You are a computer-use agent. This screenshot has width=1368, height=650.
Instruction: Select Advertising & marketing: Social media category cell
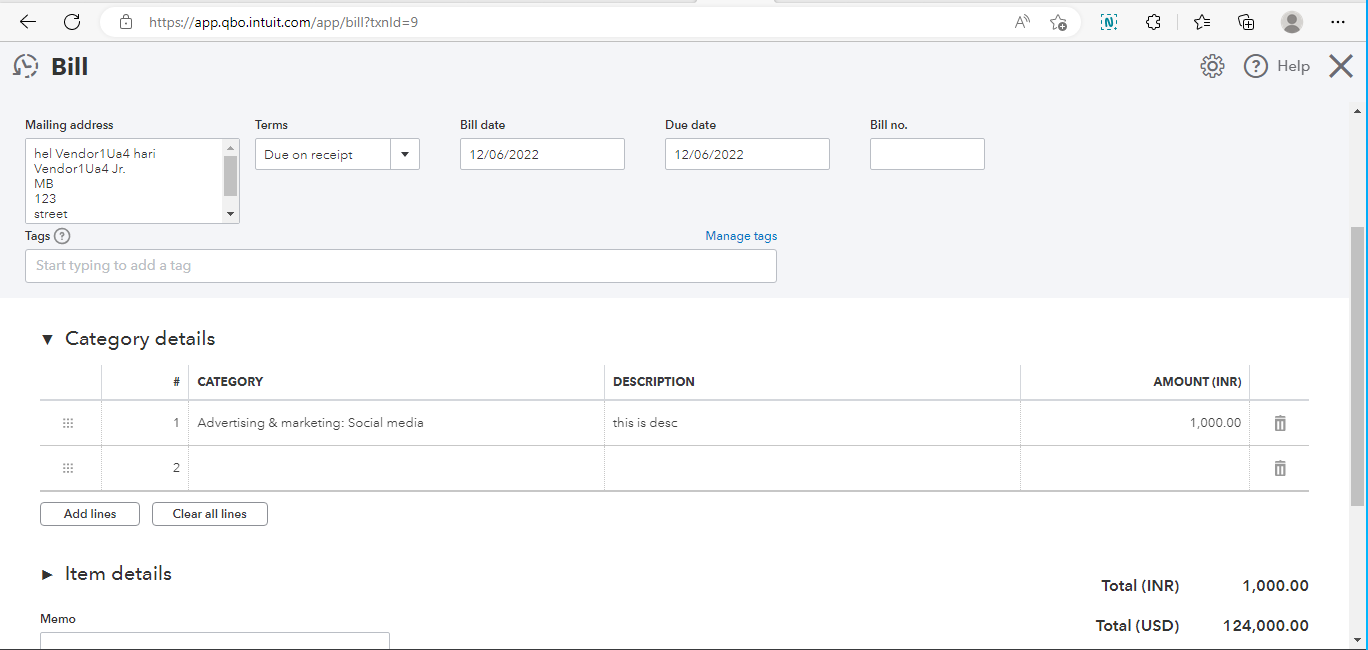click(x=396, y=423)
